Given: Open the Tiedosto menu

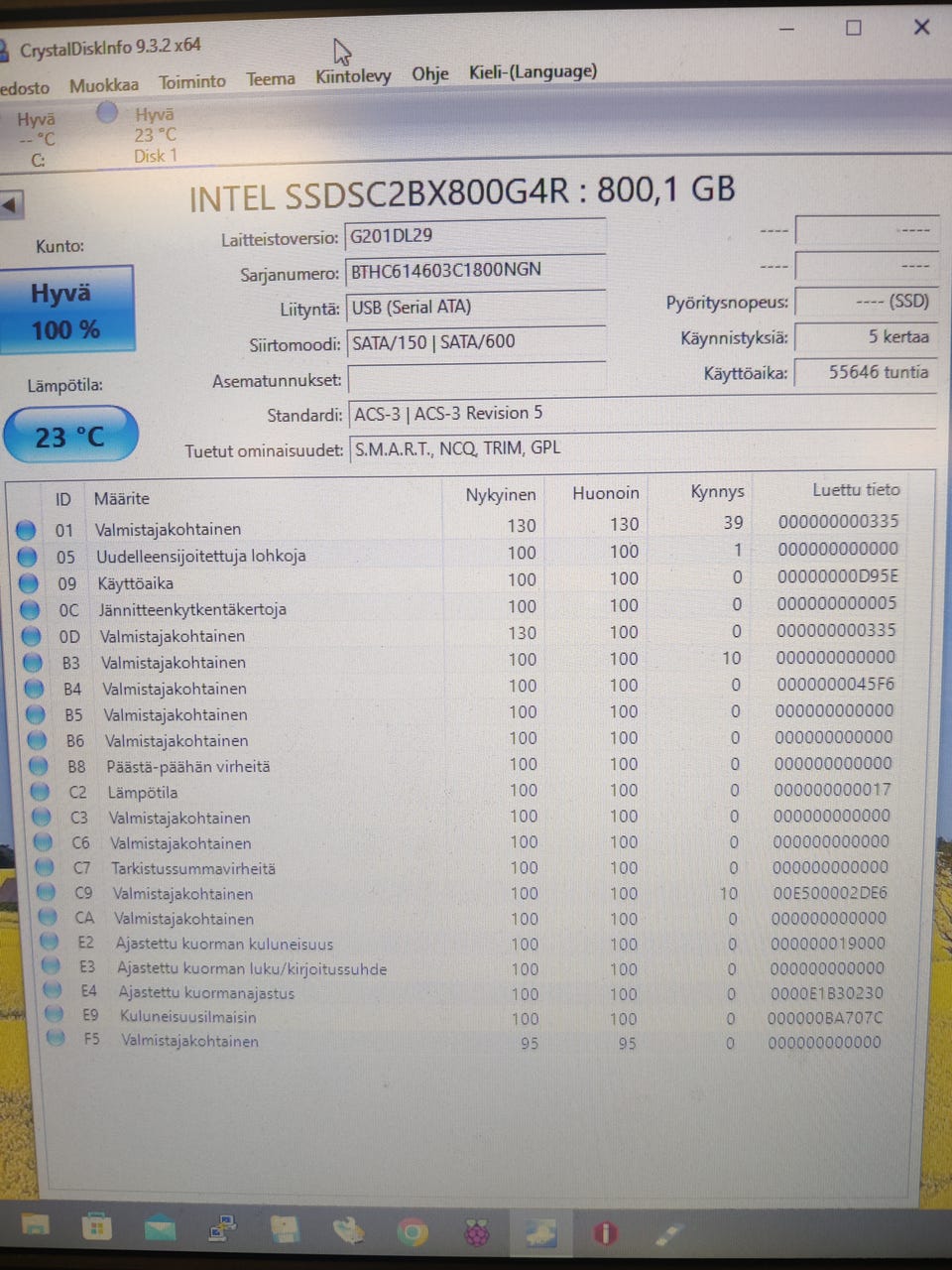Looking at the screenshot, I should click(x=24, y=87).
